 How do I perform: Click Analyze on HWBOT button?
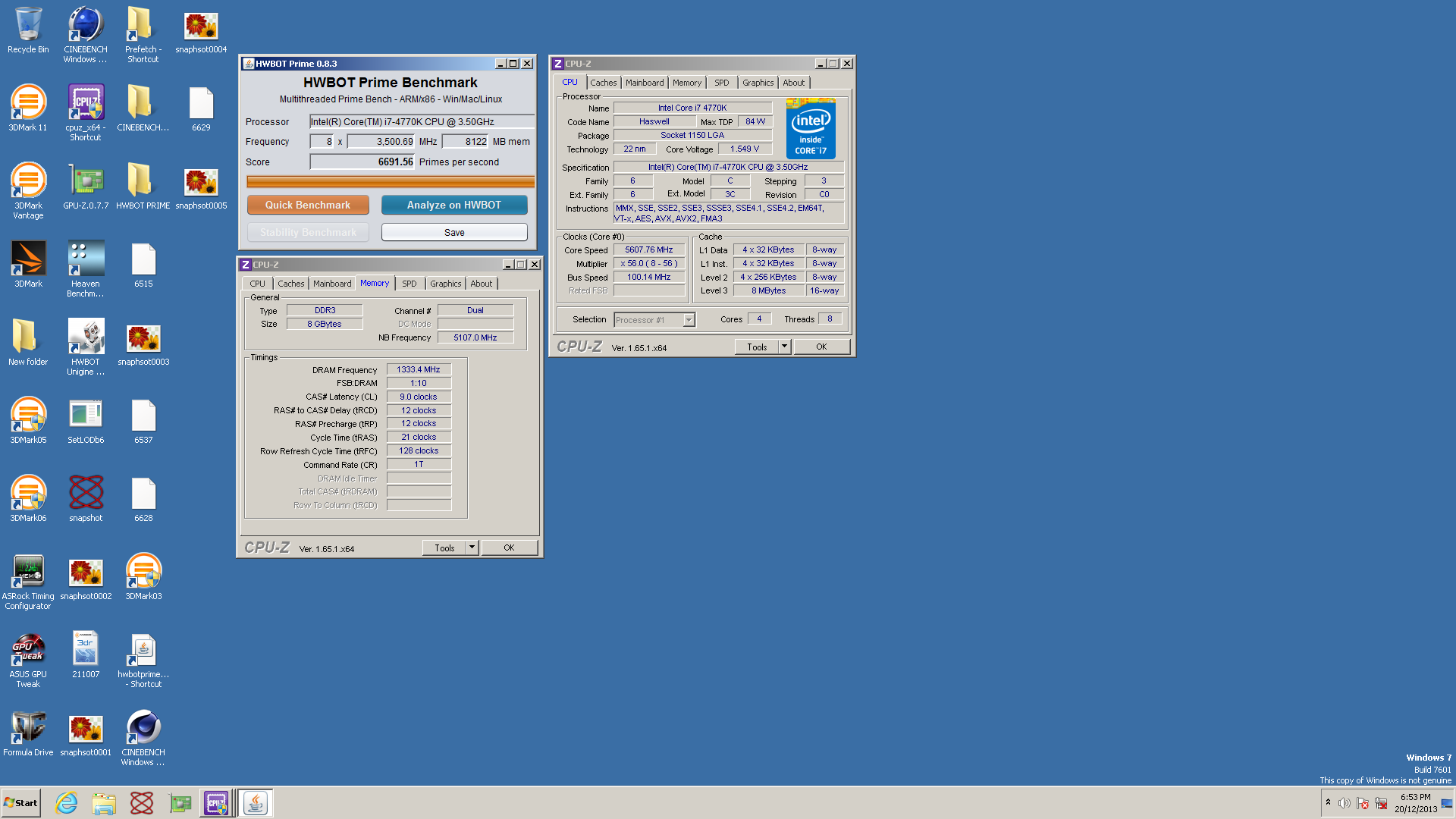pyautogui.click(x=454, y=205)
